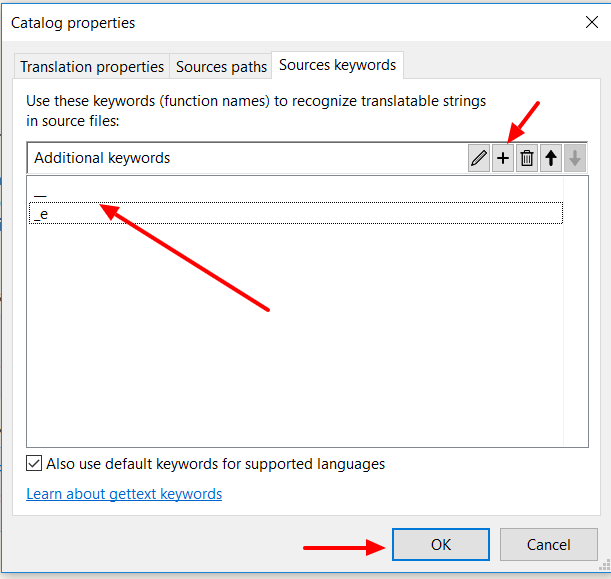Click the greyed-out move down arrow

pyautogui.click(x=574, y=158)
